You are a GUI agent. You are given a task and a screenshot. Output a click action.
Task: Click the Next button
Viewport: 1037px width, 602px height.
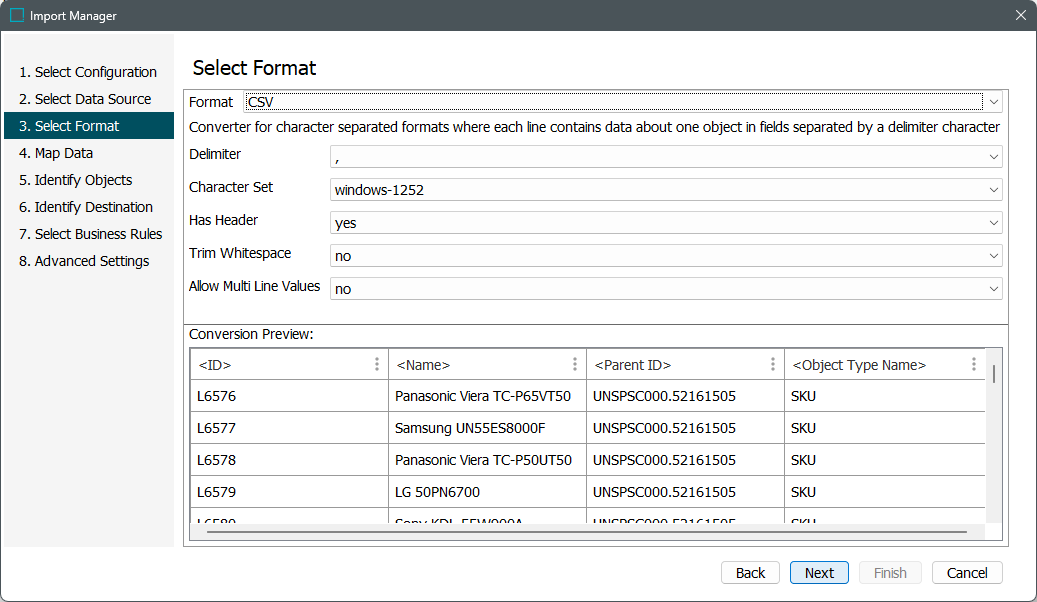pos(819,573)
